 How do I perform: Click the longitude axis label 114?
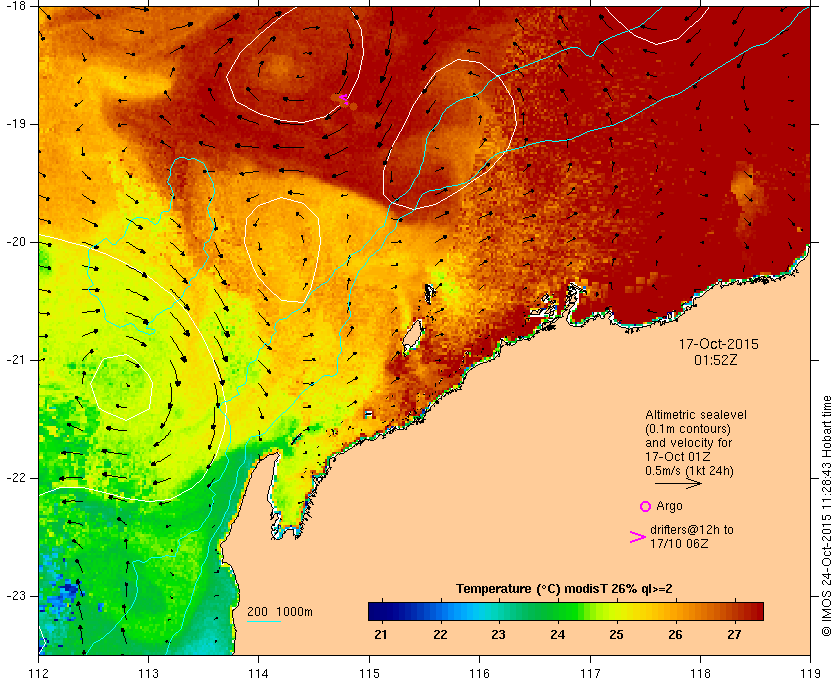click(259, 673)
